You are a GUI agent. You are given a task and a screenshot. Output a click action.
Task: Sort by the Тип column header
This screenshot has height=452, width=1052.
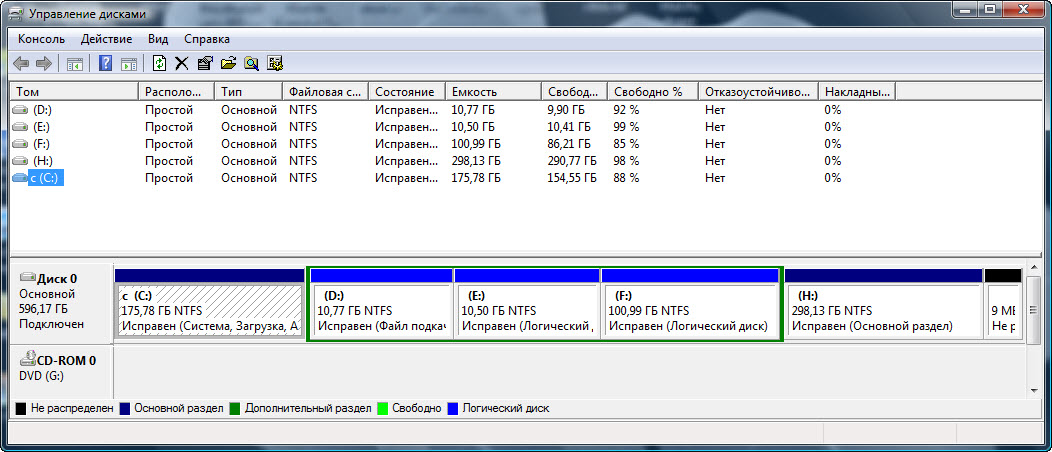248,92
